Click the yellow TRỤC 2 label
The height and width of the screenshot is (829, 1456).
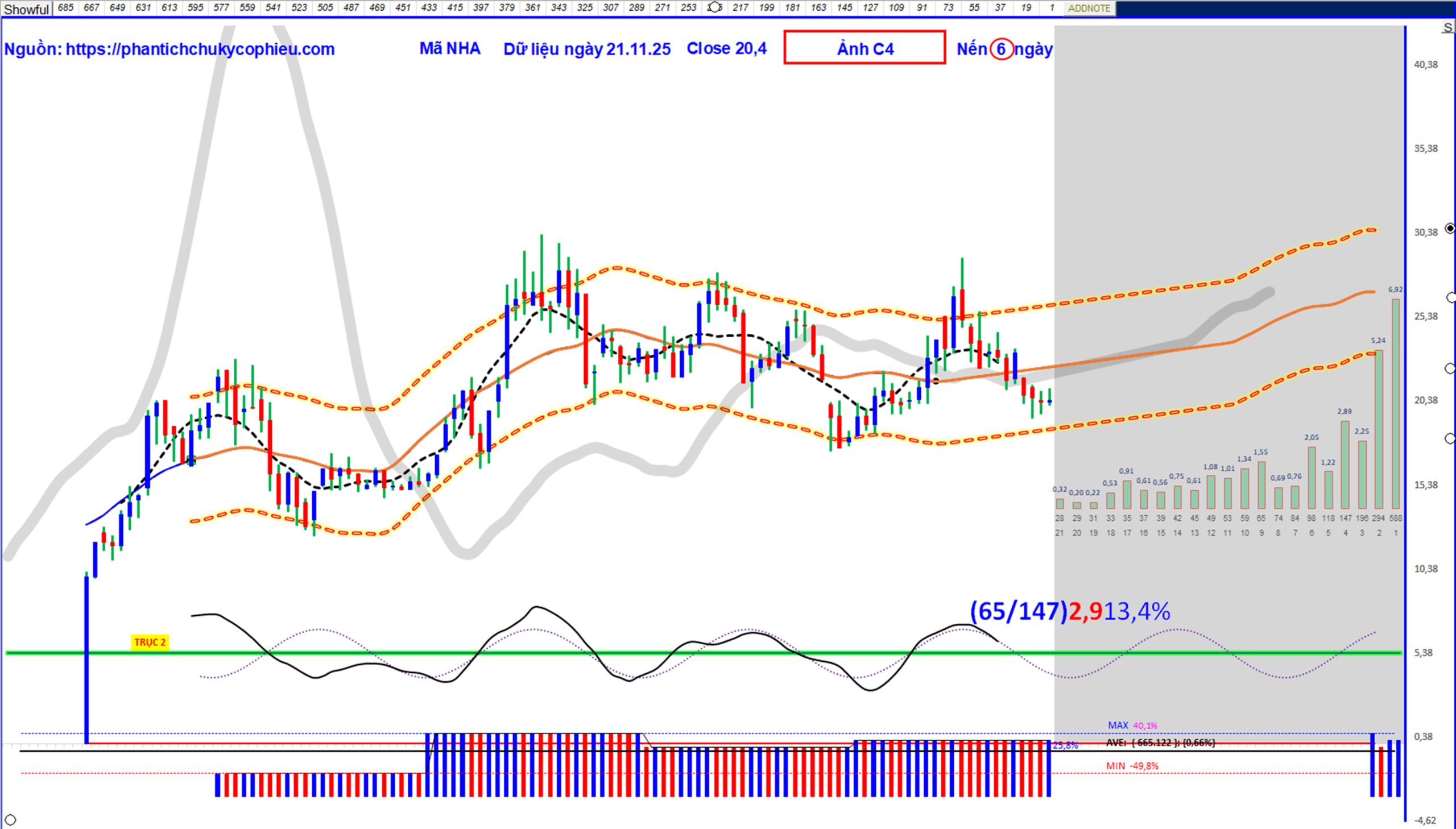tap(150, 643)
